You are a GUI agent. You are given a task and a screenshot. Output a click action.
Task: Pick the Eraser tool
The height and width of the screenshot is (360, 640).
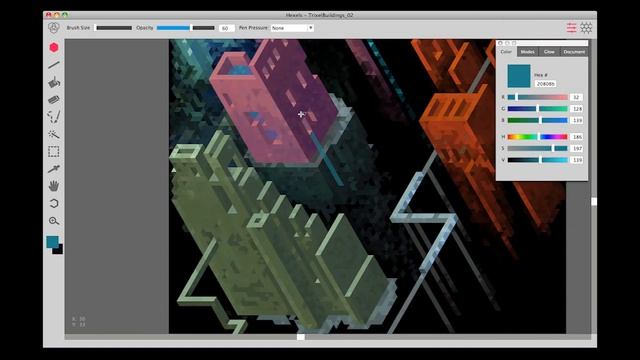[54, 99]
